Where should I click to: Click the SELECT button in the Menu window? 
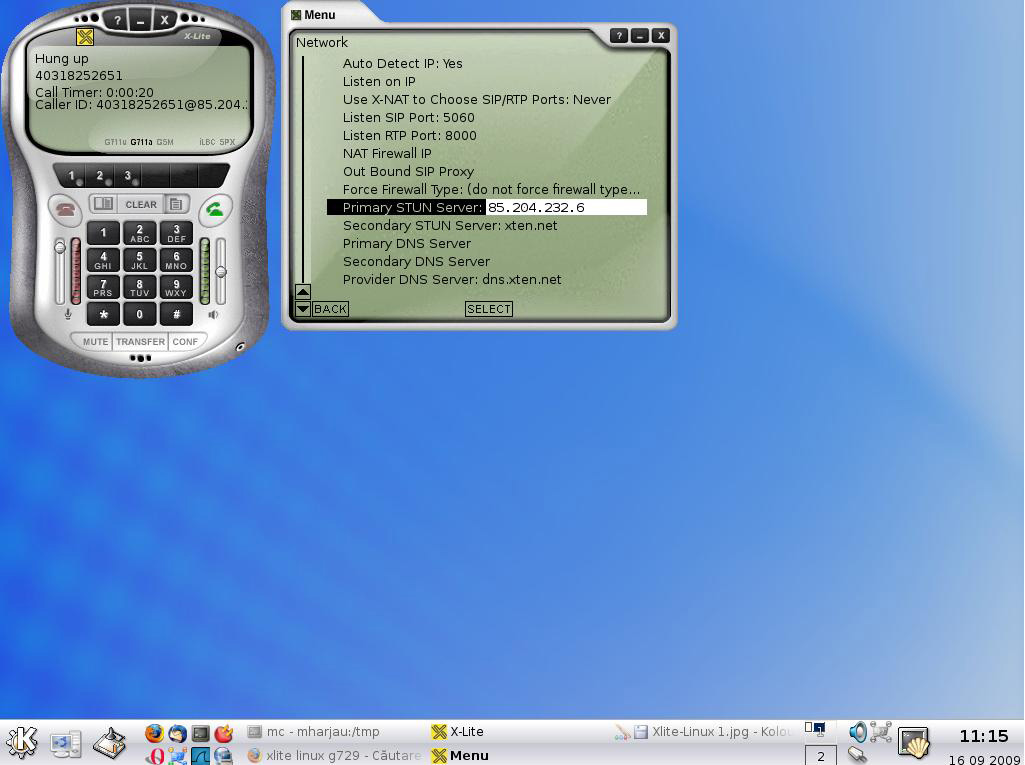[x=489, y=309]
